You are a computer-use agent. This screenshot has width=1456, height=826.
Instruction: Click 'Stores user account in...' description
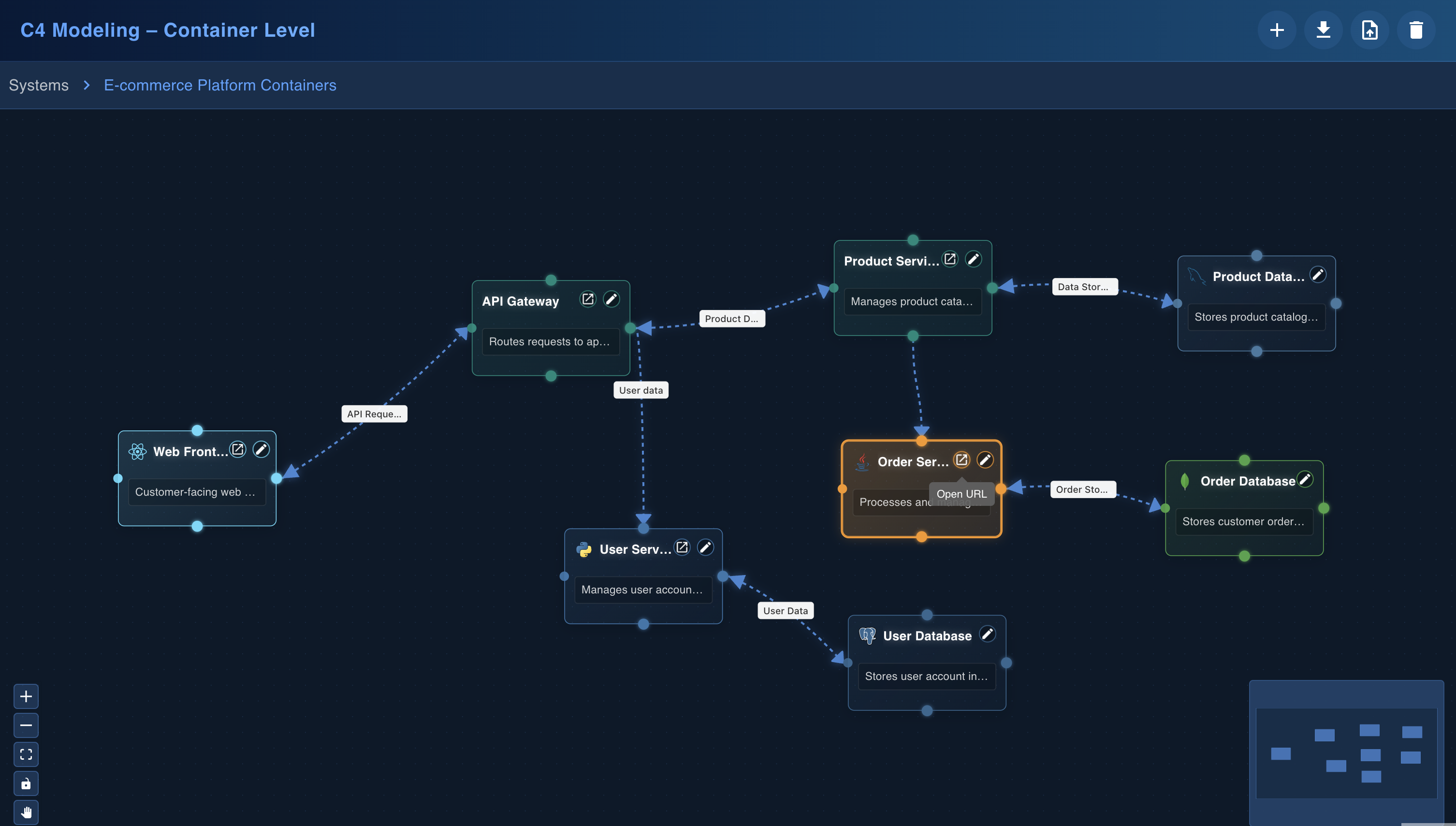[927, 676]
